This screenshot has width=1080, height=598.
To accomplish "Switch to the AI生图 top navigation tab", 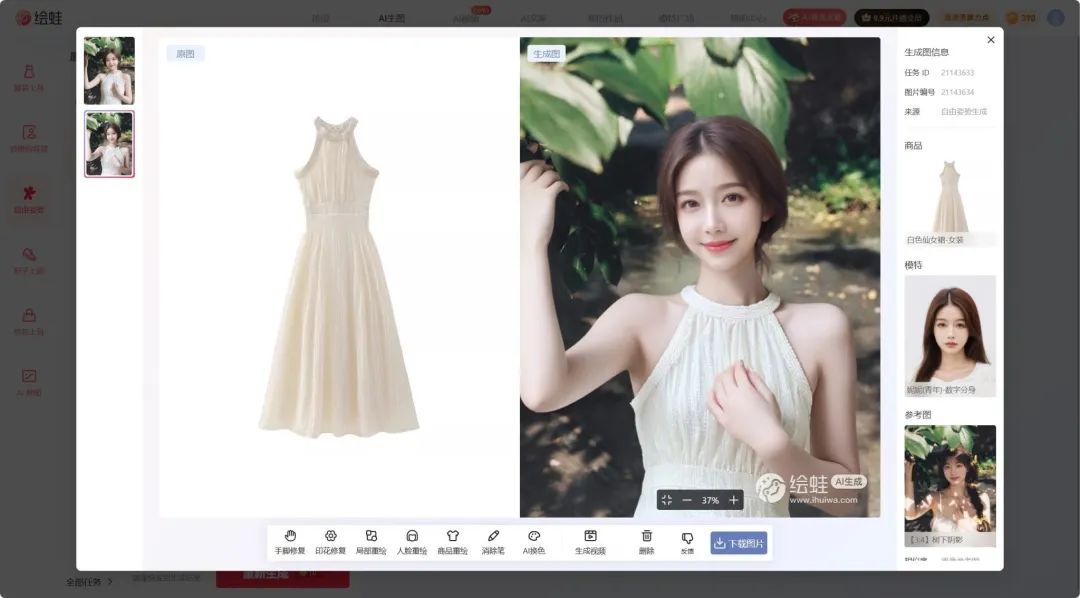I will point(391,19).
